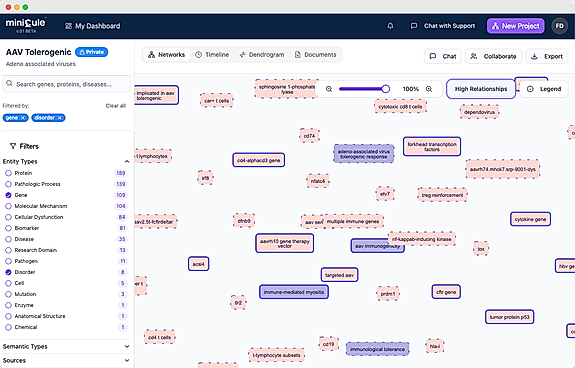The height and width of the screenshot is (368, 575).
Task: Select the aavrh10 gene therapy vector node
Action: point(285,243)
